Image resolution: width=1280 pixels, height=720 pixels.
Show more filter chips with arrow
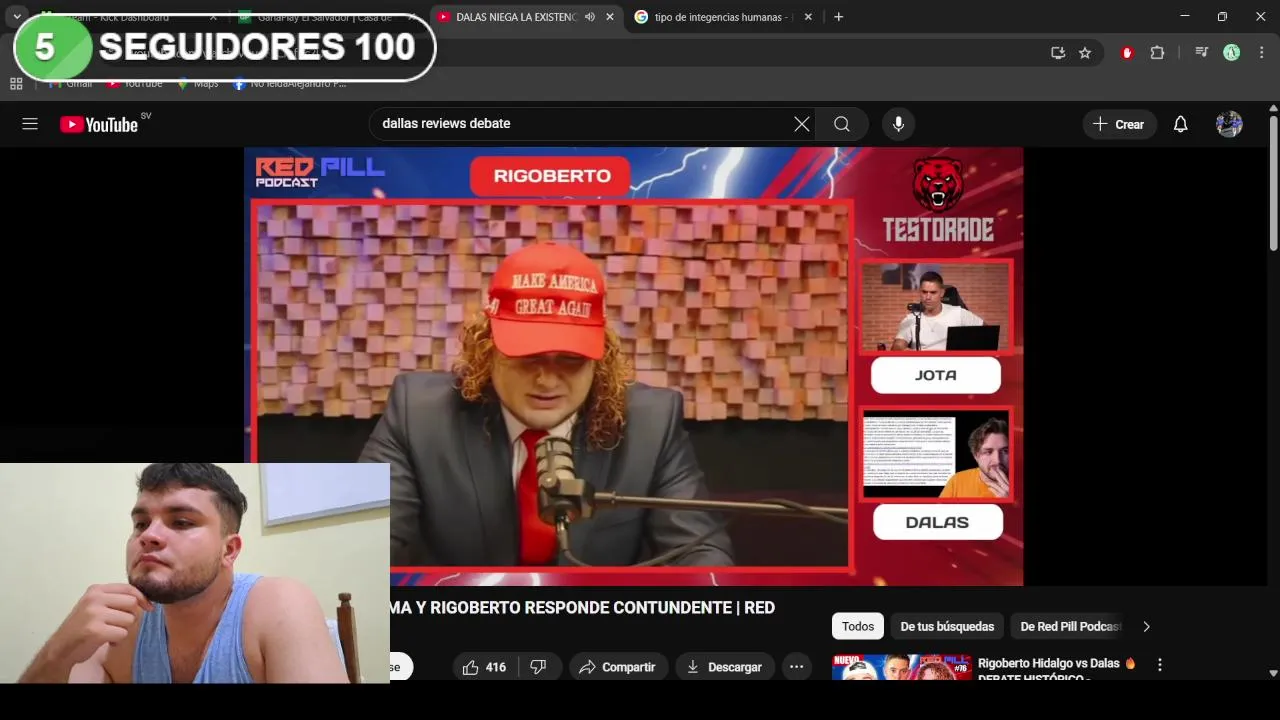click(1146, 626)
